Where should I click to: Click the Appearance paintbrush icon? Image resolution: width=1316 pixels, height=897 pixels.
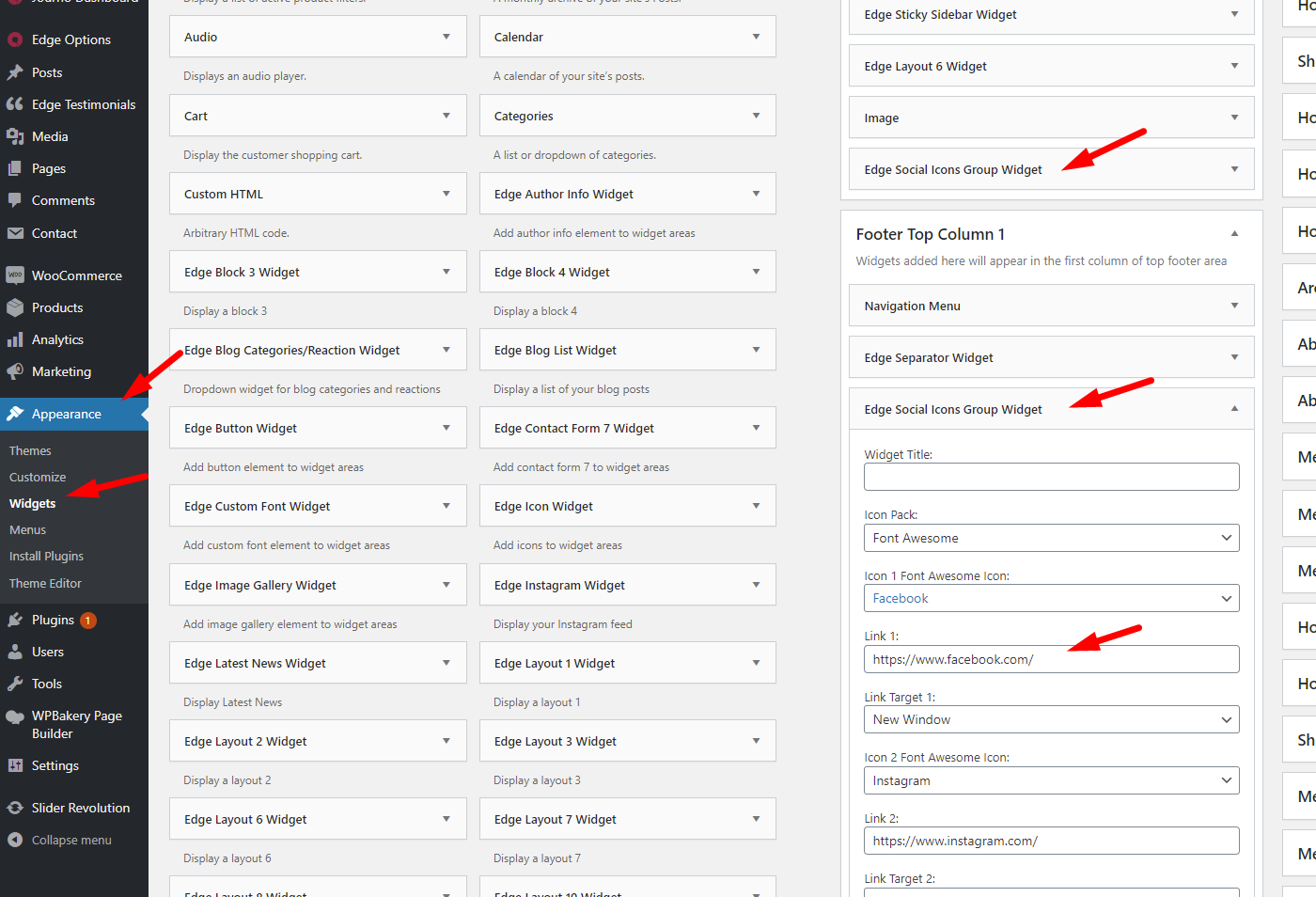click(15, 414)
